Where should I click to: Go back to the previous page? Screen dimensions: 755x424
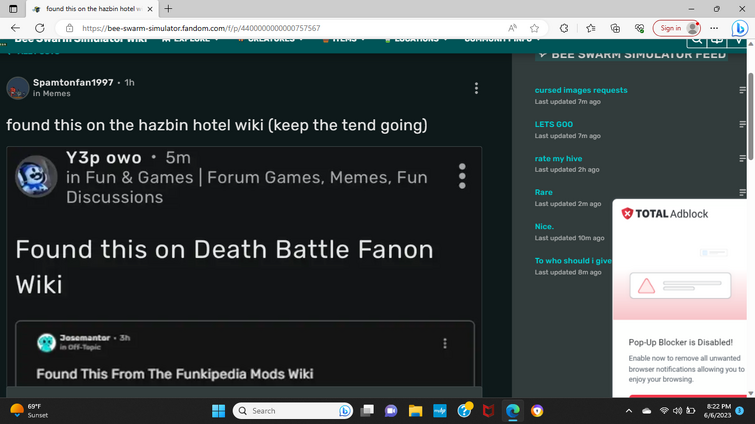[x=15, y=28]
